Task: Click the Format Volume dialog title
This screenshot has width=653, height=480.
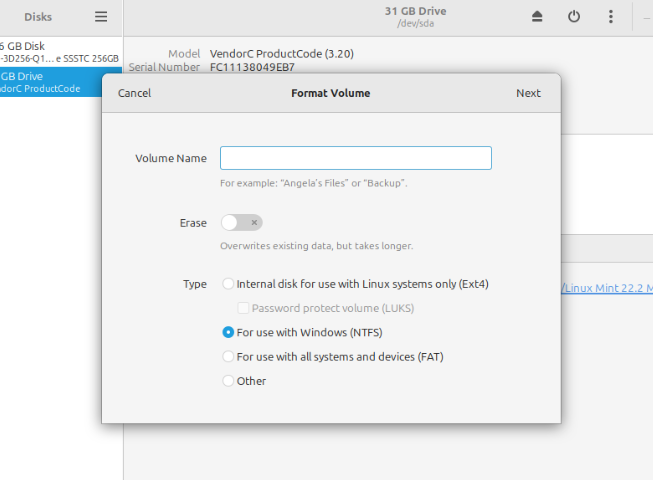Action: coord(330,93)
